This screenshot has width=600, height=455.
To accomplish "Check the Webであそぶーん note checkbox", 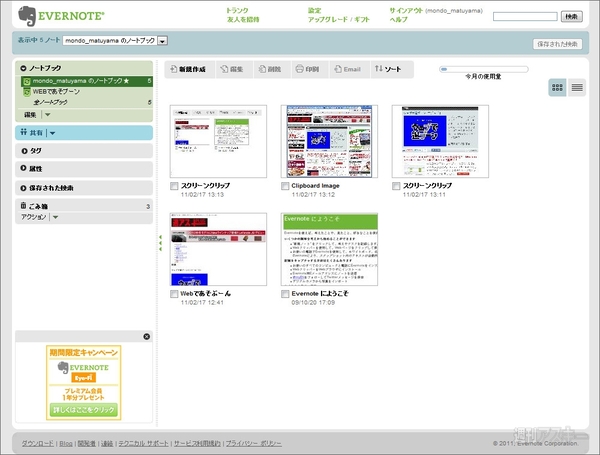I will 174,294.
